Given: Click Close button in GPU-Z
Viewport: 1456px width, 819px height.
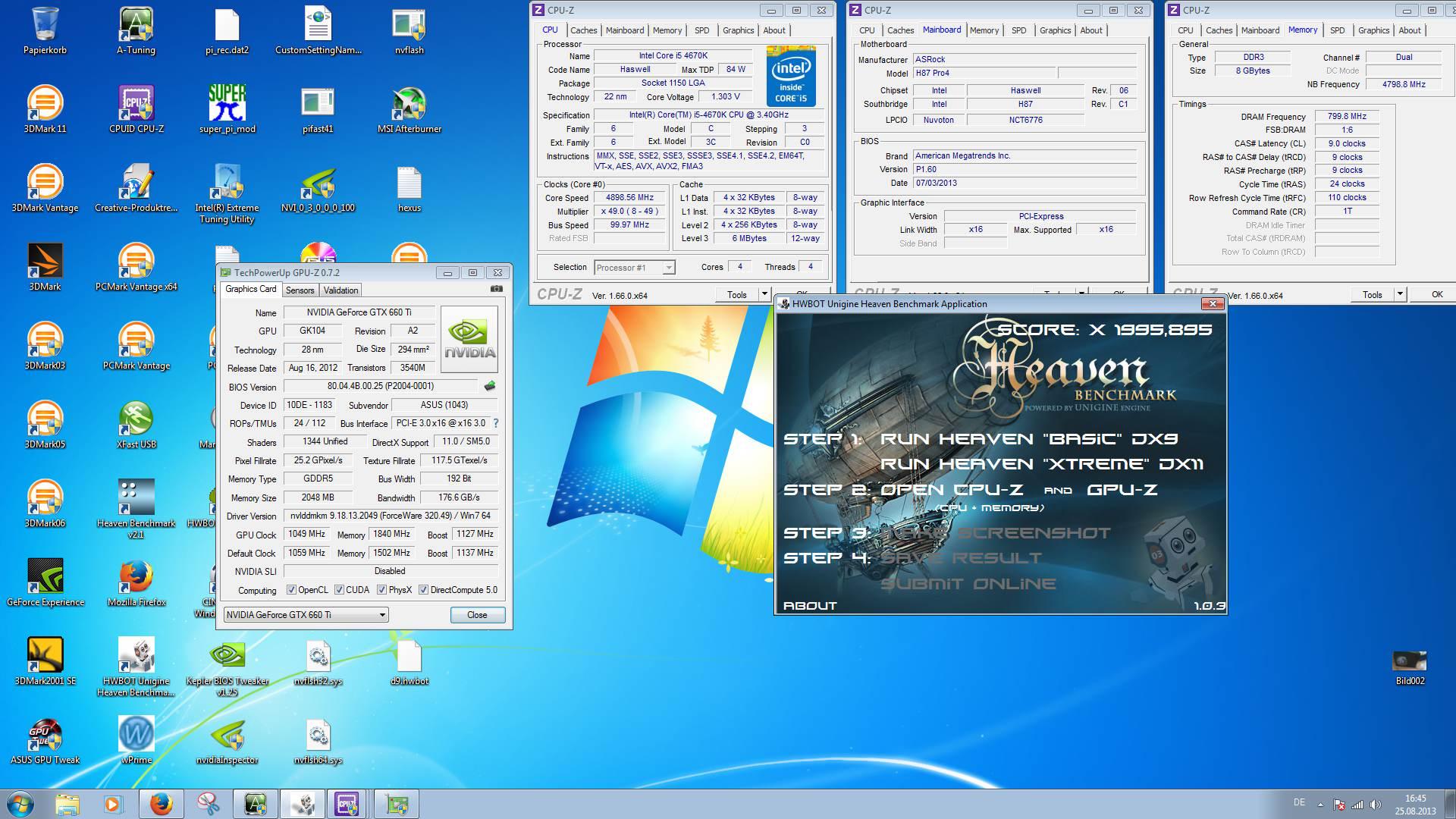Looking at the screenshot, I should (478, 615).
